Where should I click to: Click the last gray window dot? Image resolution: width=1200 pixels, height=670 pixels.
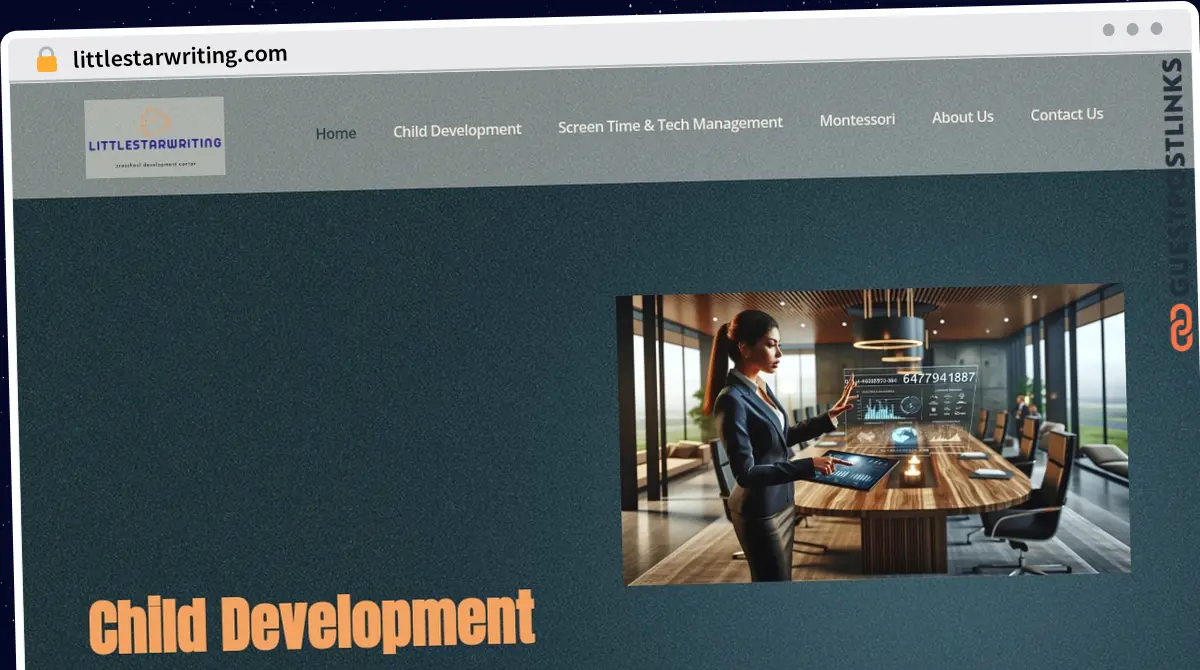[1156, 30]
